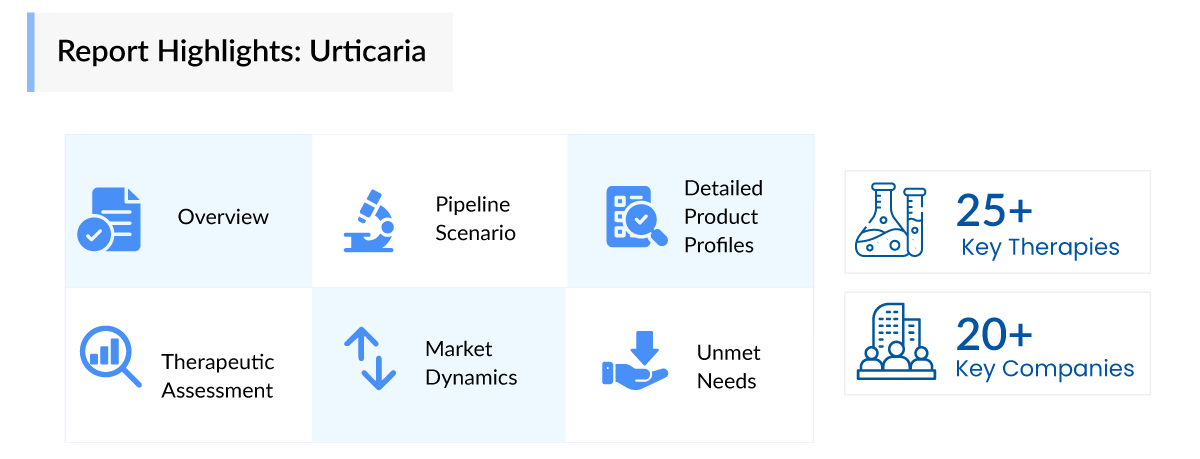Viewport: 1200px width, 459px height.
Task: Click the Pipeline Scenario microscope icon
Action: click(x=369, y=219)
